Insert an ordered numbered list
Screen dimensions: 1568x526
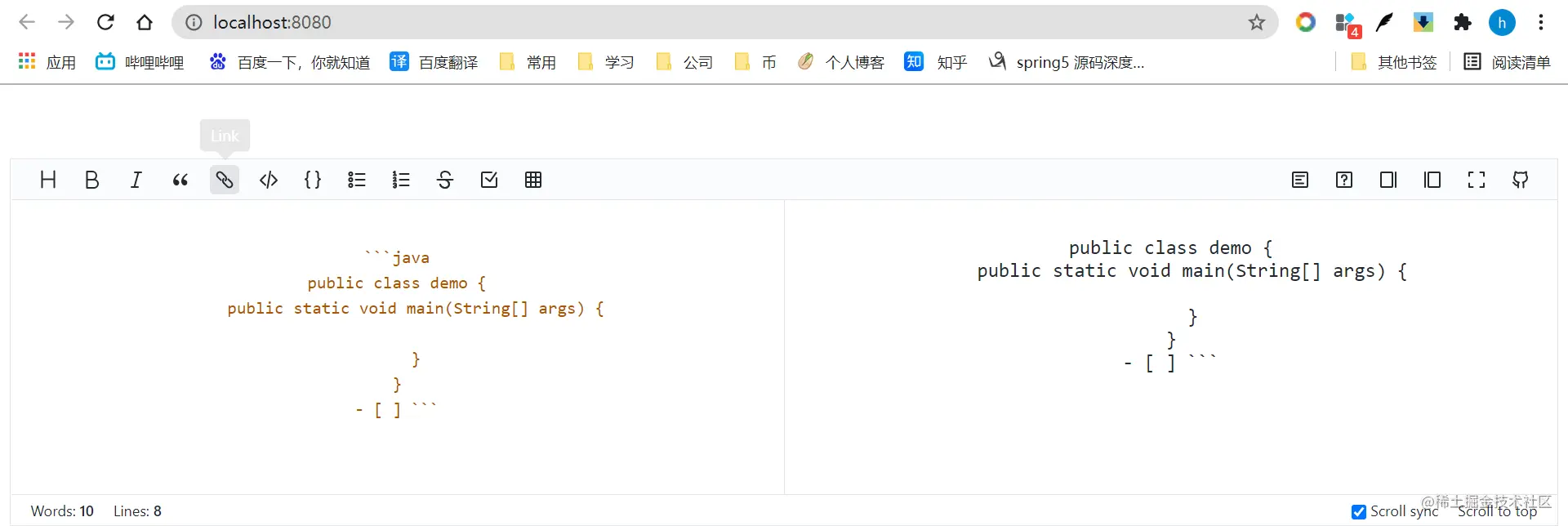coord(401,180)
